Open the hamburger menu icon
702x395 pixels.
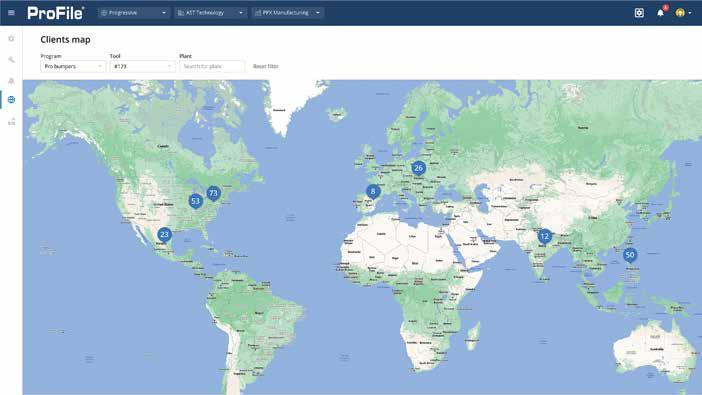tap(11, 13)
